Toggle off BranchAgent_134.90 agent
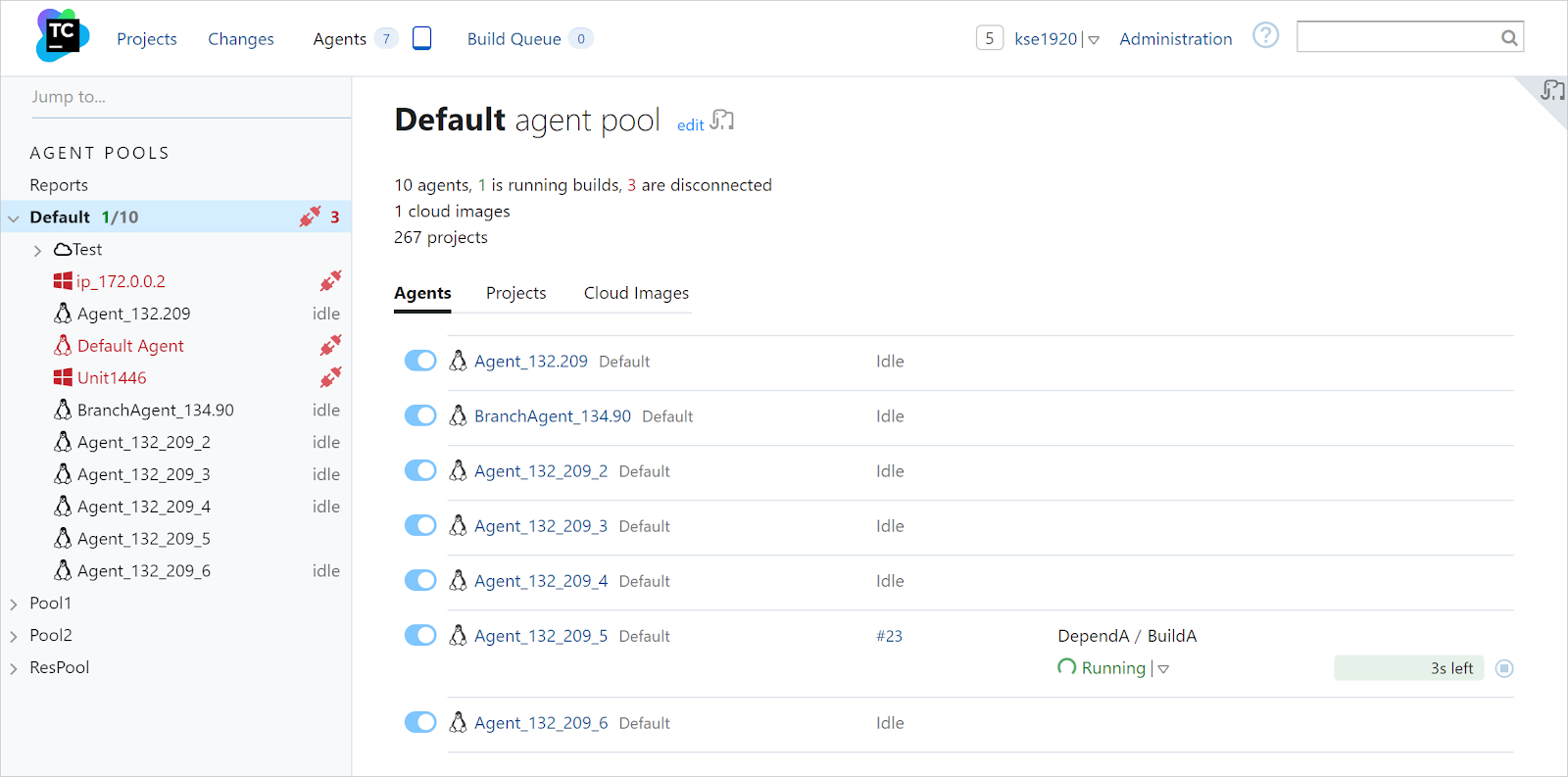Viewport: 1568px width, 777px height. (420, 415)
